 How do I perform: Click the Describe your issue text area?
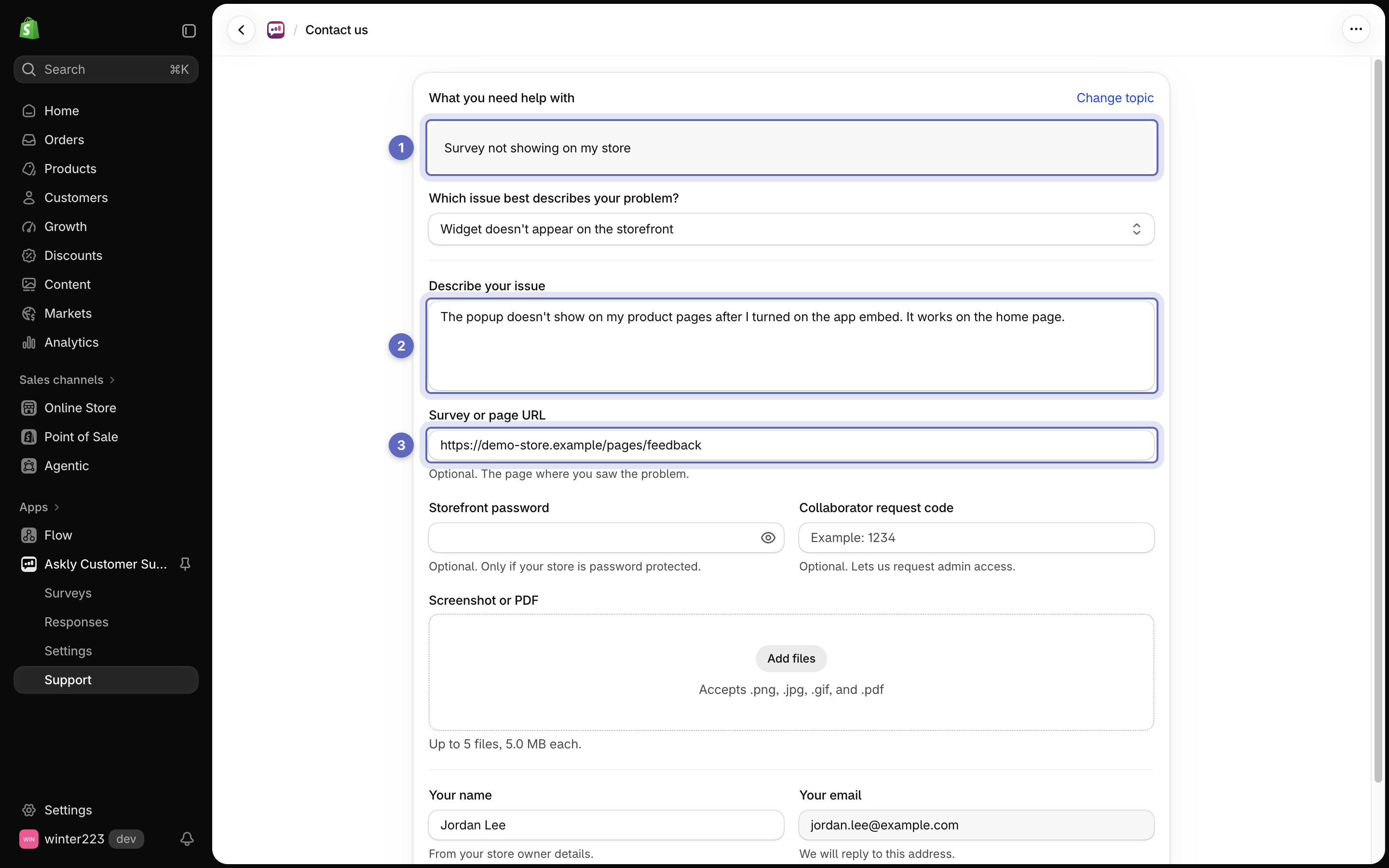[791, 346]
